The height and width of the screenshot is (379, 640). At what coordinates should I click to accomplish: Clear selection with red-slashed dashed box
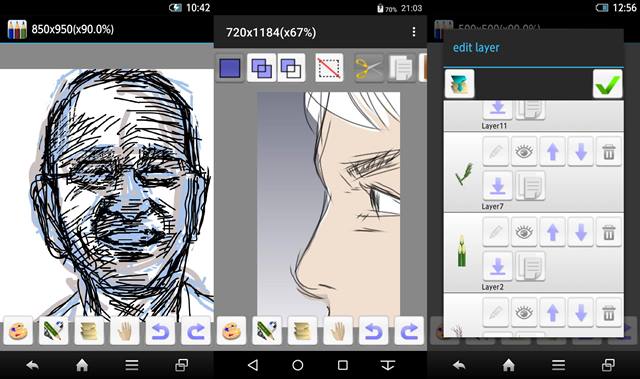point(329,68)
